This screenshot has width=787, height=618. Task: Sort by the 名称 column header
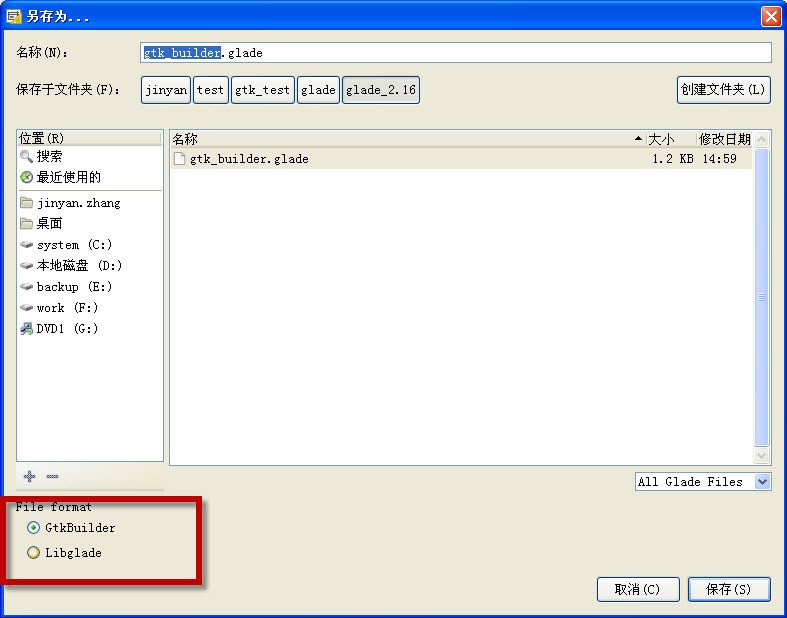point(408,139)
